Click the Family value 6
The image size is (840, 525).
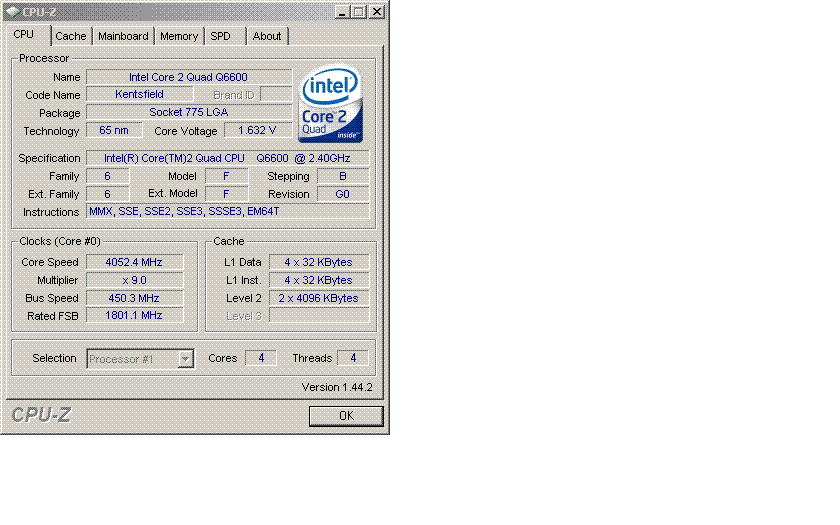108,176
